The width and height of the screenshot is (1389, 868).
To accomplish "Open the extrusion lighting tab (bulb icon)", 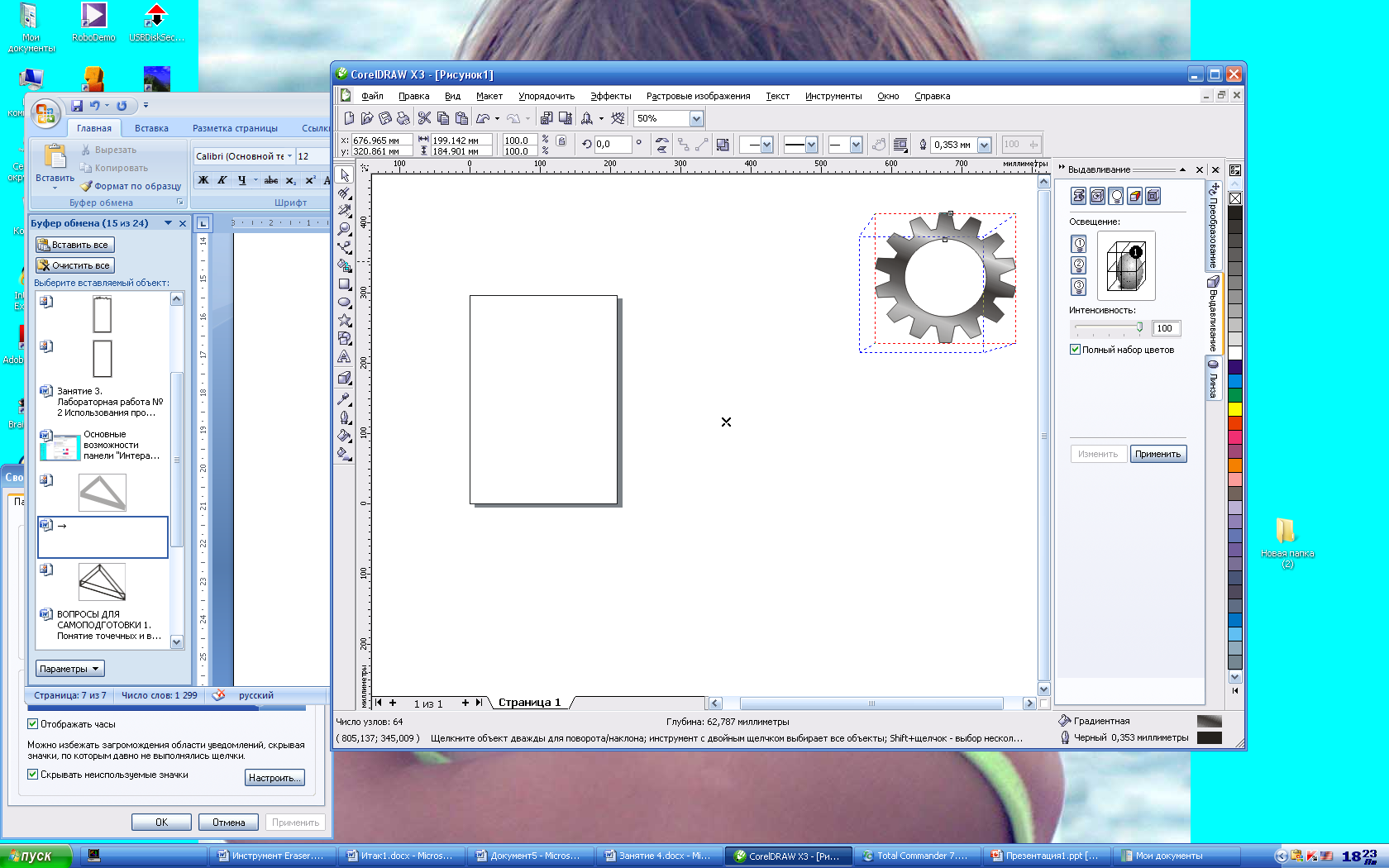I will (1116, 196).
